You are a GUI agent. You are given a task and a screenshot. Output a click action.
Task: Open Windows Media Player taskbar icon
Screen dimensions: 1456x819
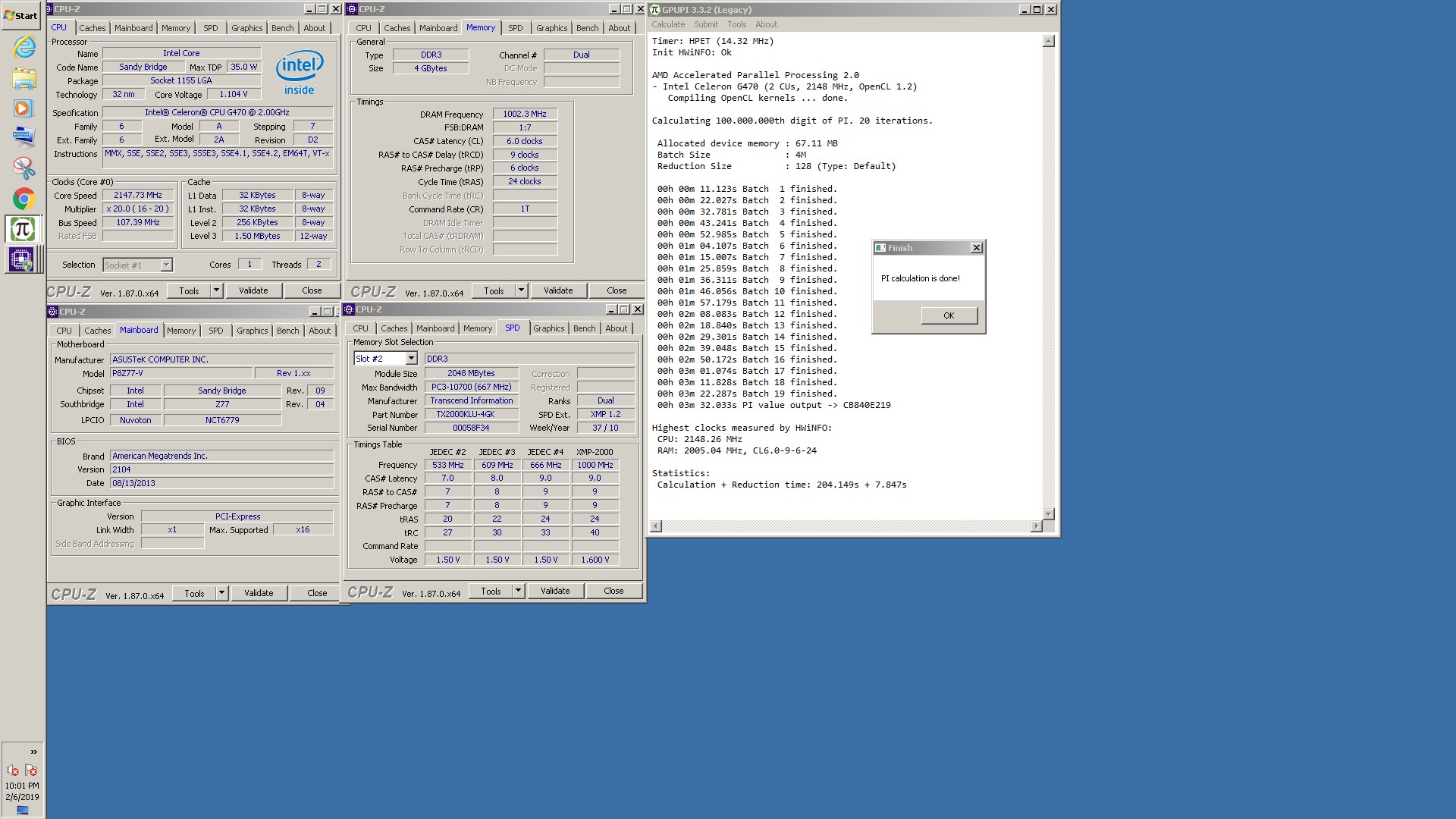(x=23, y=108)
